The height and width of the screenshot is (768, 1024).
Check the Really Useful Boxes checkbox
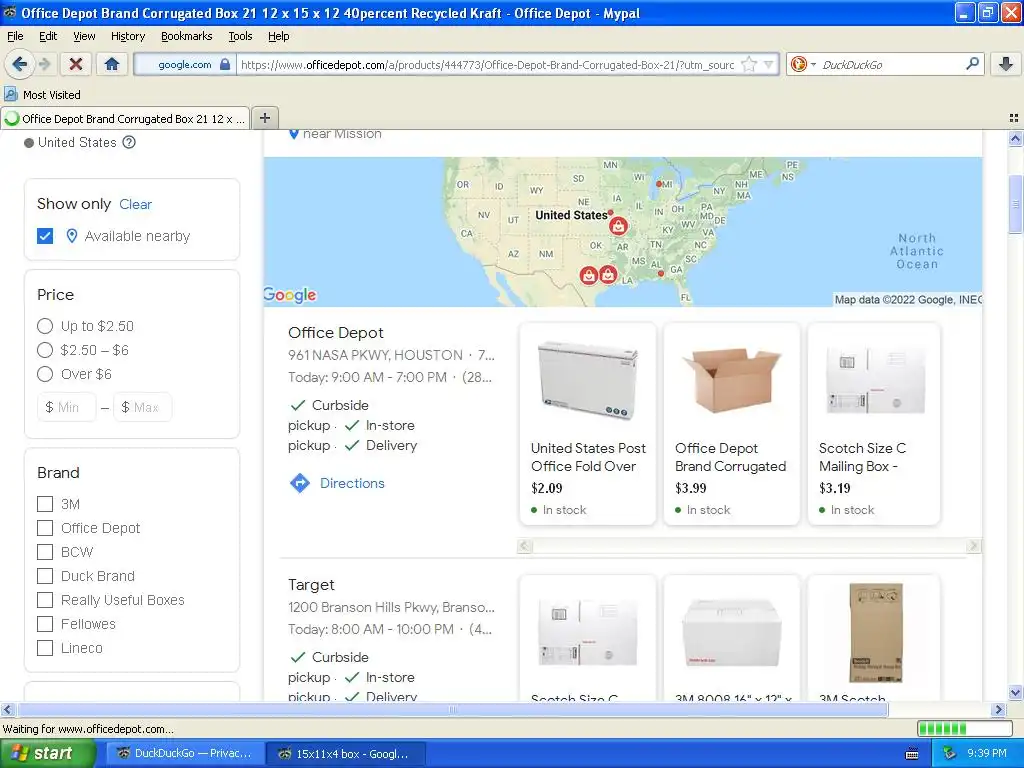click(x=45, y=600)
